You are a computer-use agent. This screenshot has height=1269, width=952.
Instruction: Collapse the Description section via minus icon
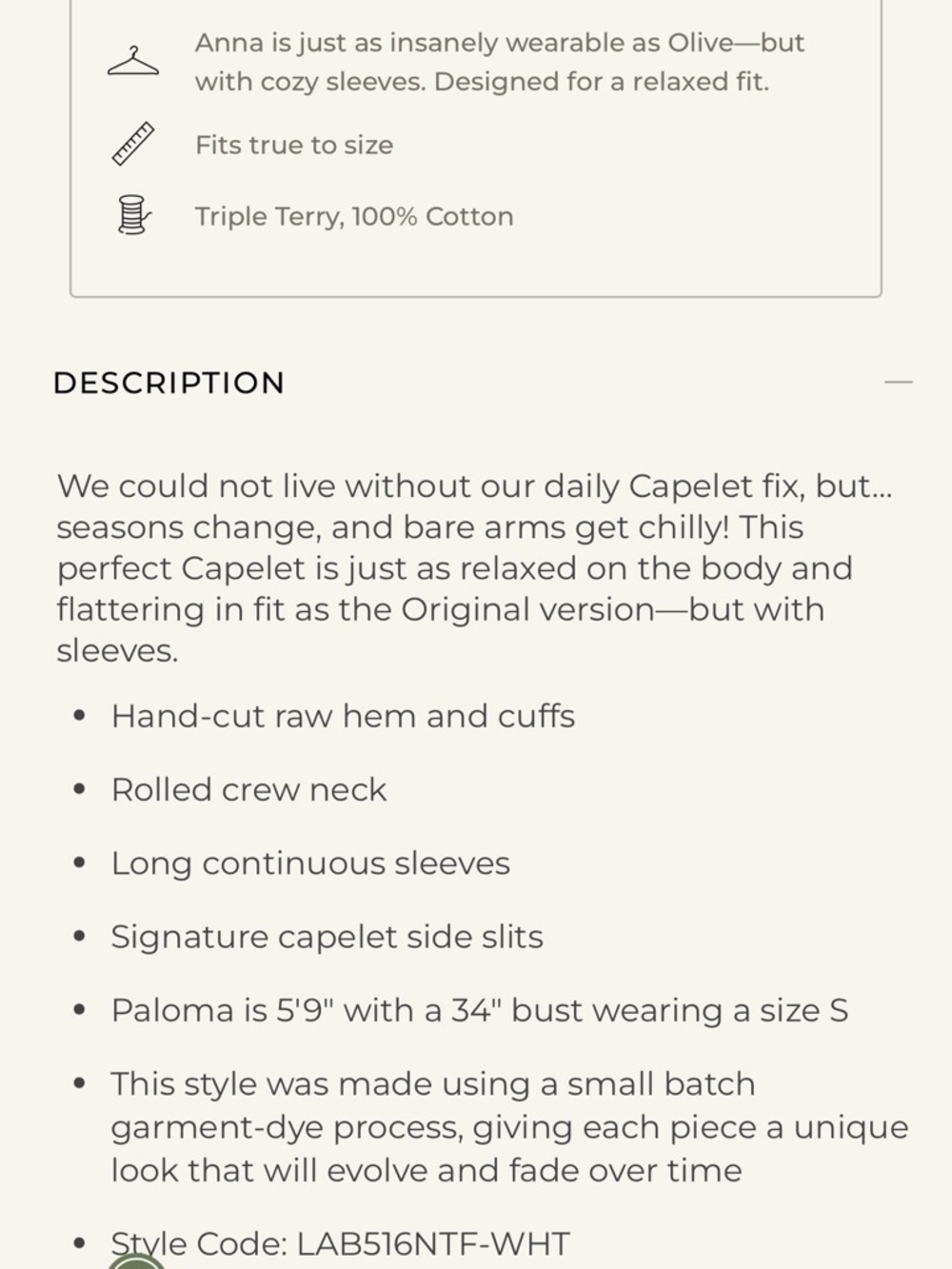click(898, 383)
